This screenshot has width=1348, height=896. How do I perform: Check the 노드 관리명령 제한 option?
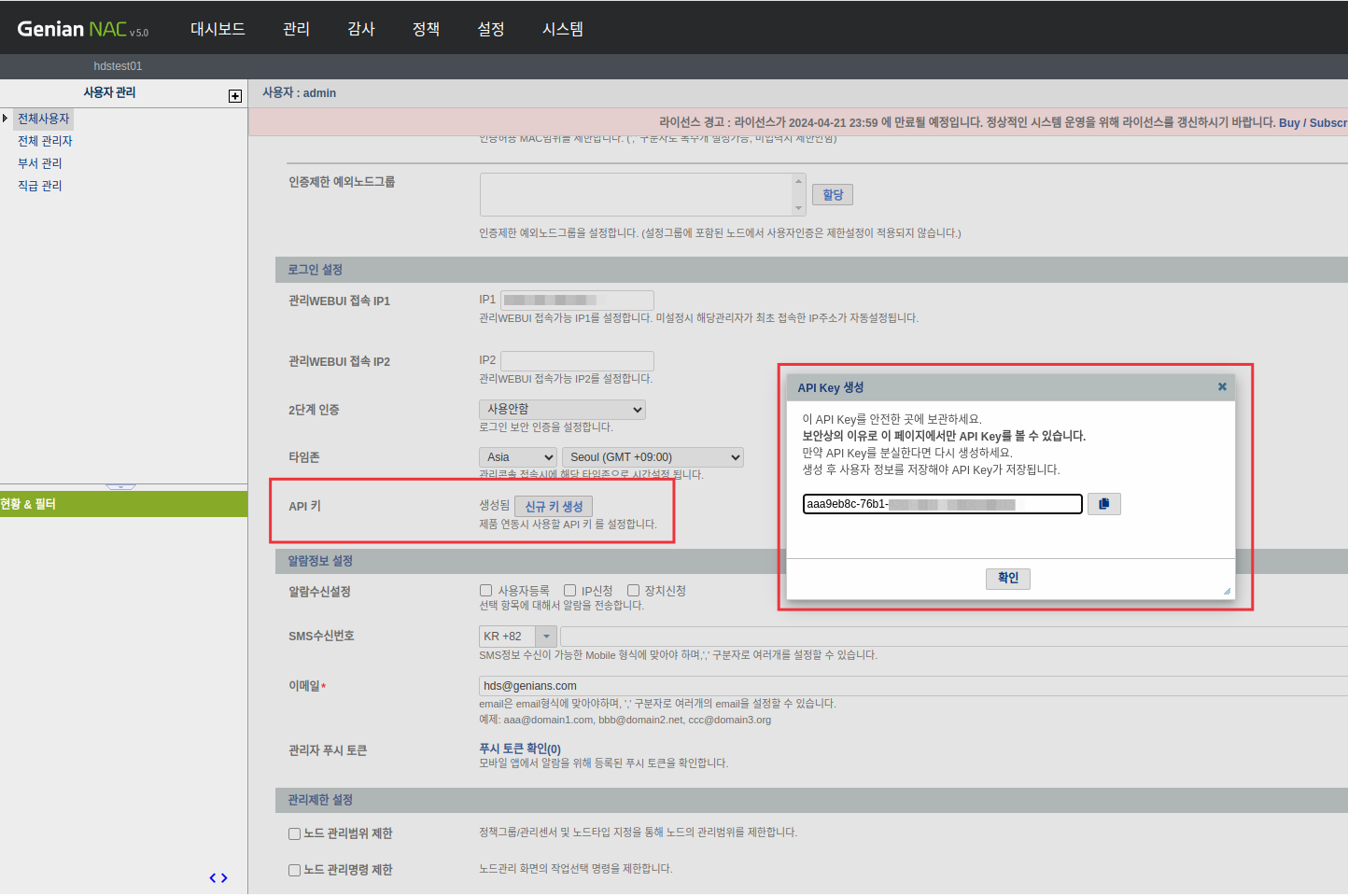(294, 869)
